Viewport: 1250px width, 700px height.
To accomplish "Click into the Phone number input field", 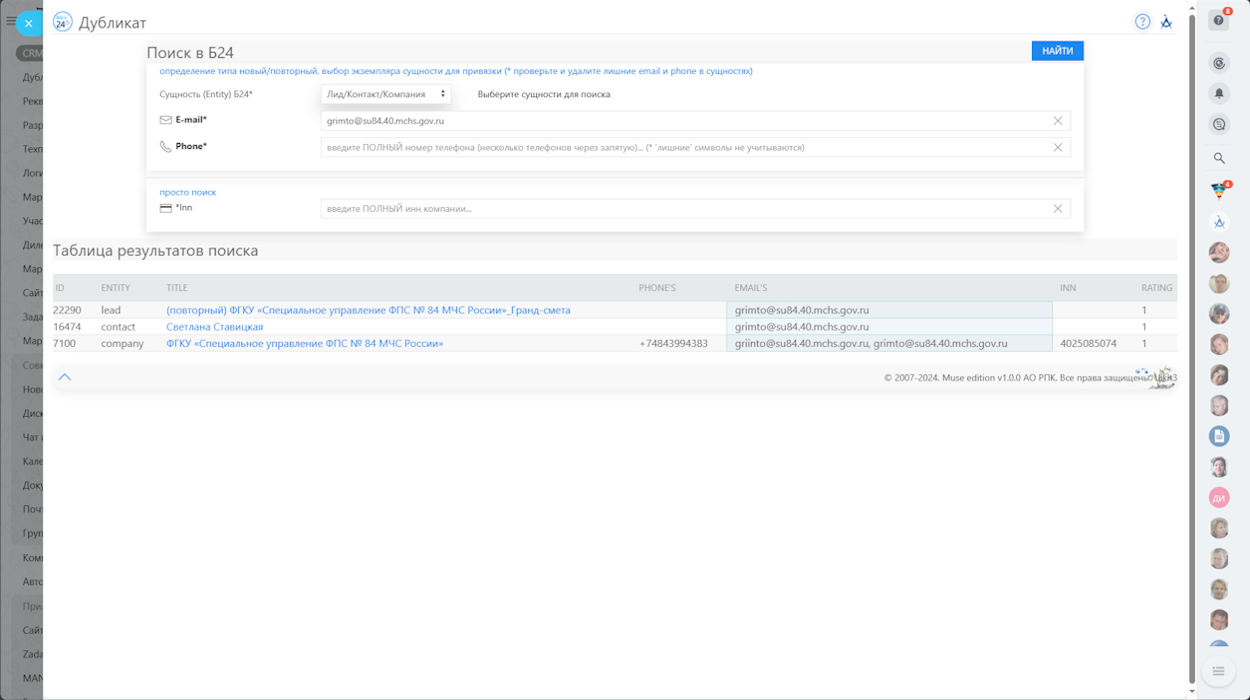I will 680,147.
